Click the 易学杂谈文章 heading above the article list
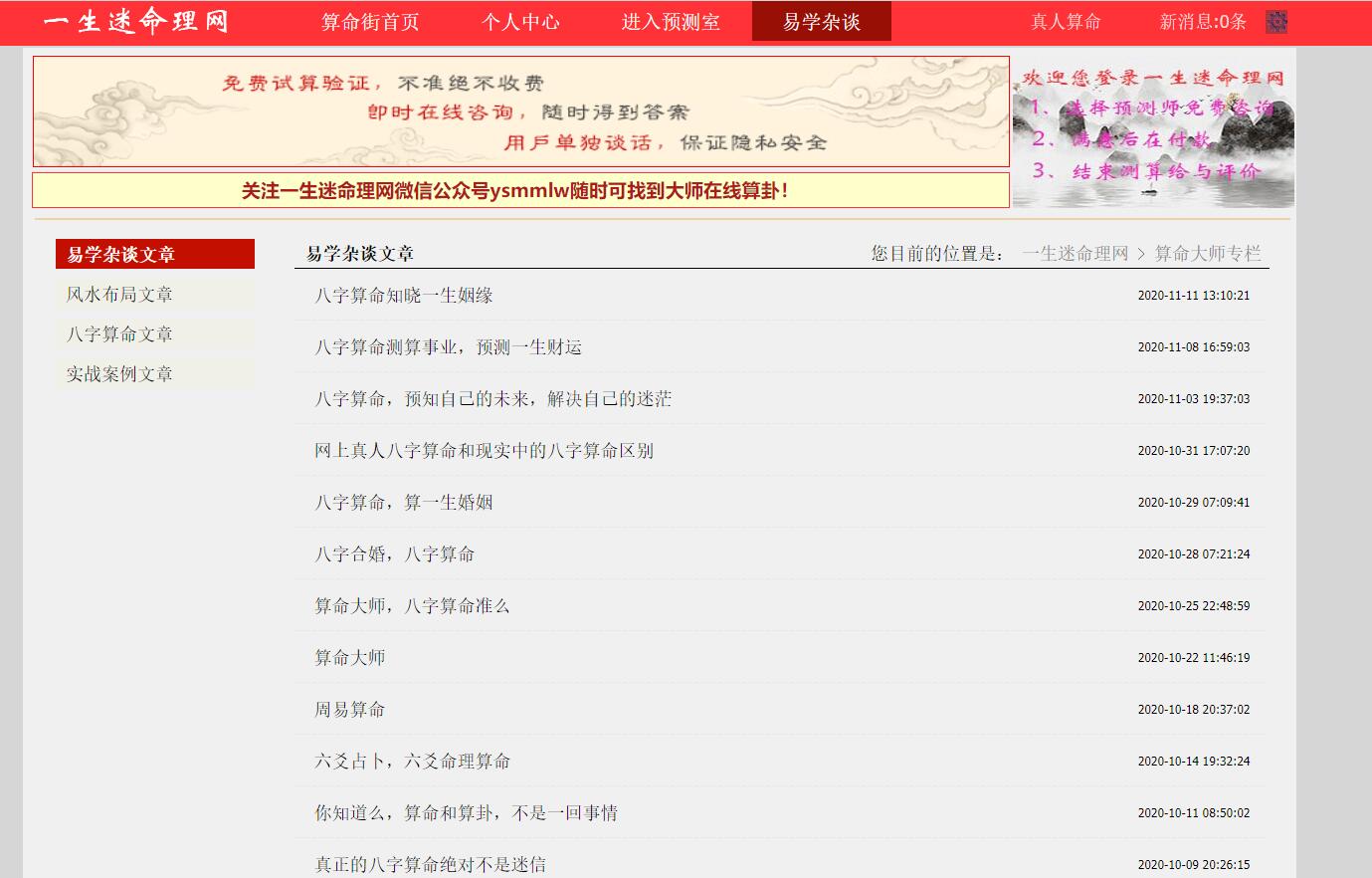Viewport: 1372px width, 878px height. (x=360, y=253)
